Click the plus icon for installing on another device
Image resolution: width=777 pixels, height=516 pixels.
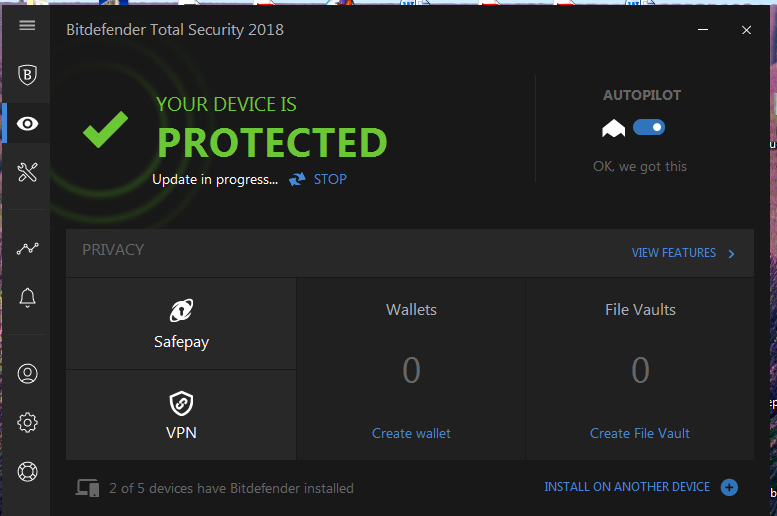coord(729,487)
